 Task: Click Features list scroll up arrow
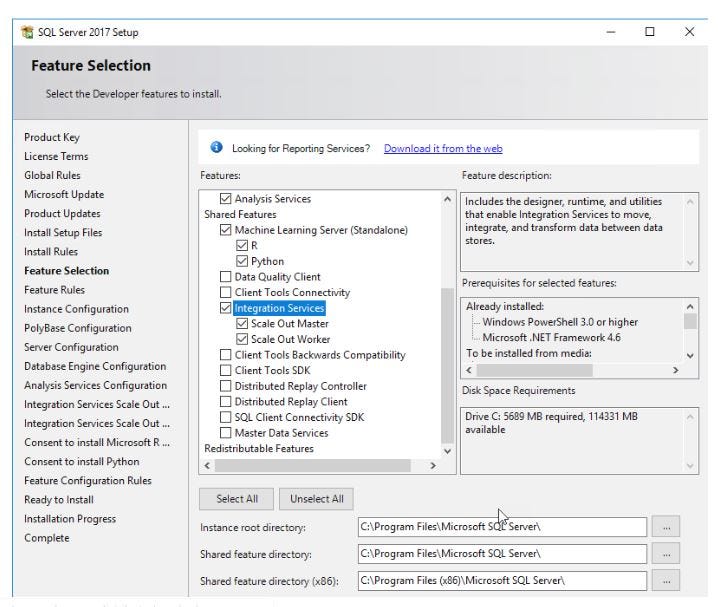[447, 199]
